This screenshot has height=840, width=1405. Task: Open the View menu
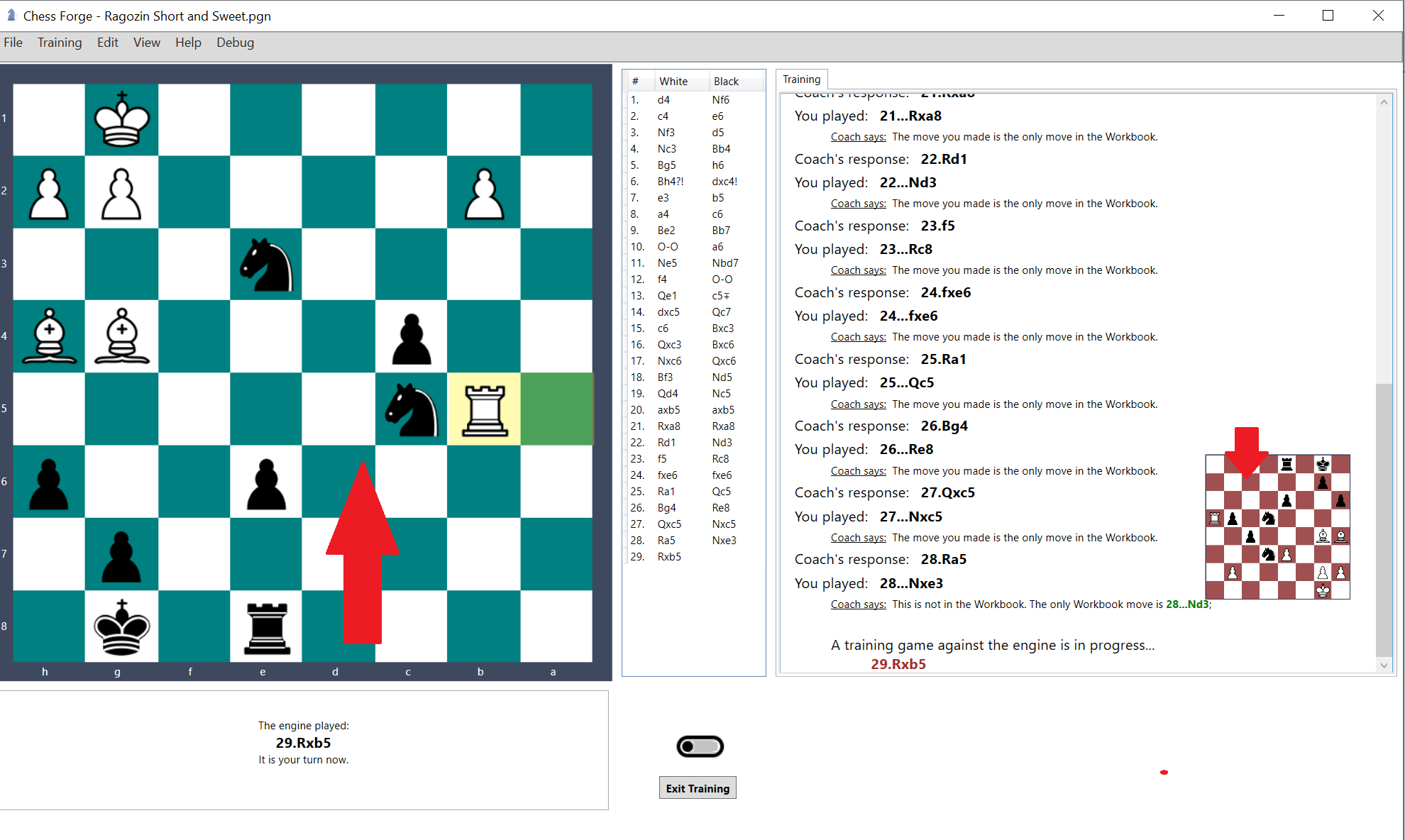click(x=146, y=43)
